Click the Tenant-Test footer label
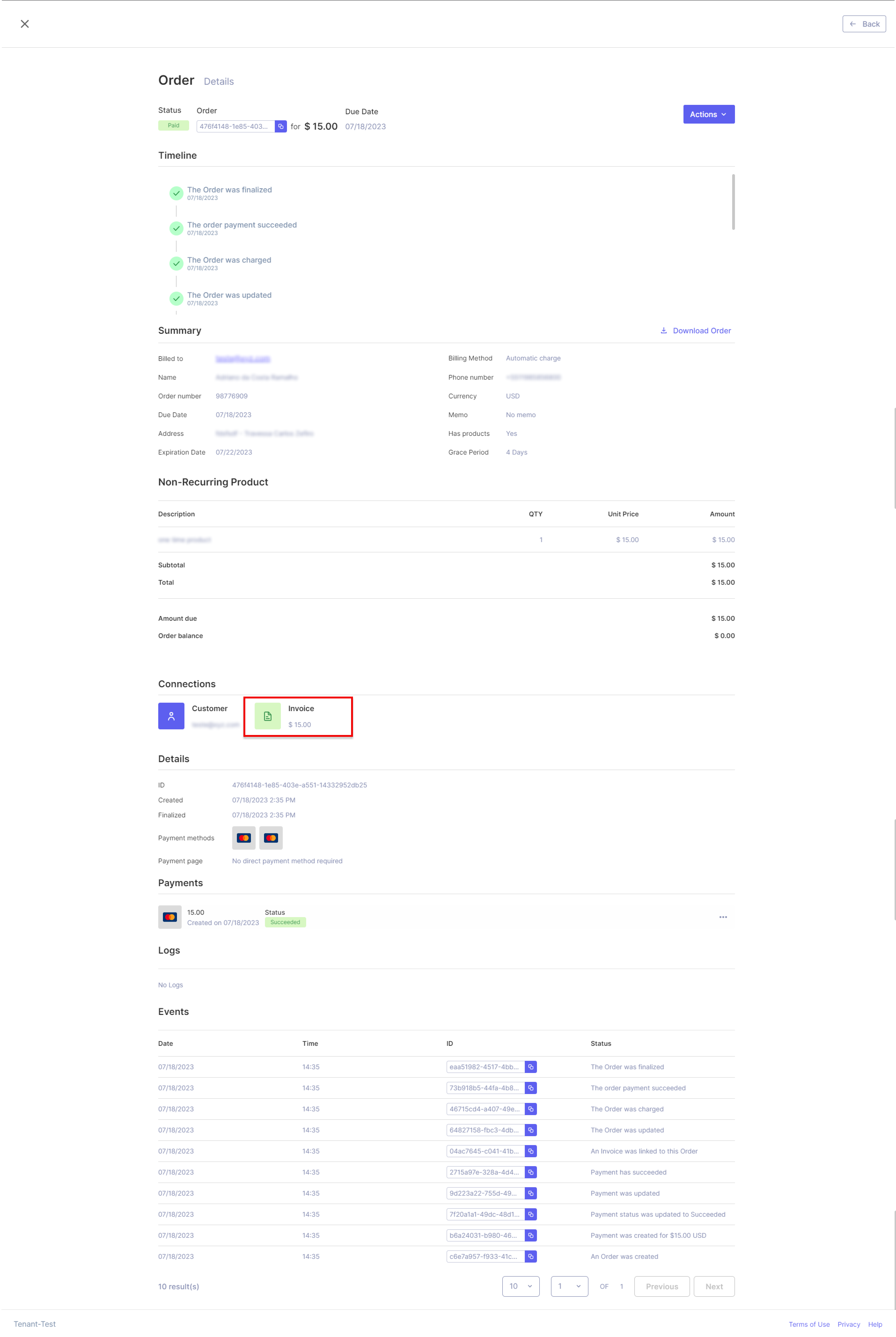 point(35,1324)
